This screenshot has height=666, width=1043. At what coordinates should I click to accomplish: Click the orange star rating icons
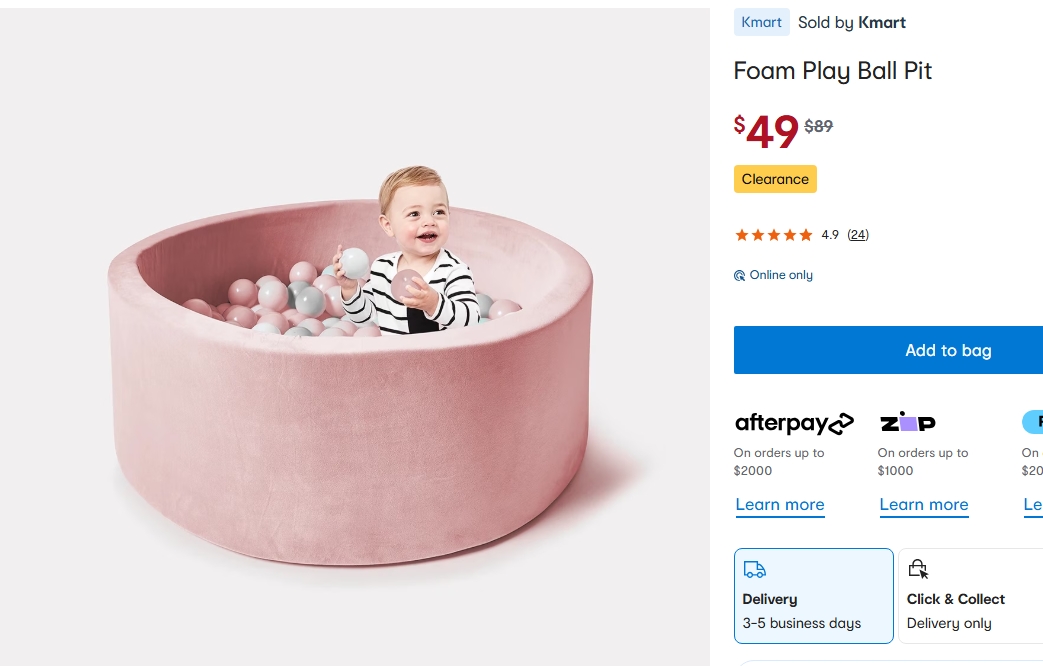point(773,235)
